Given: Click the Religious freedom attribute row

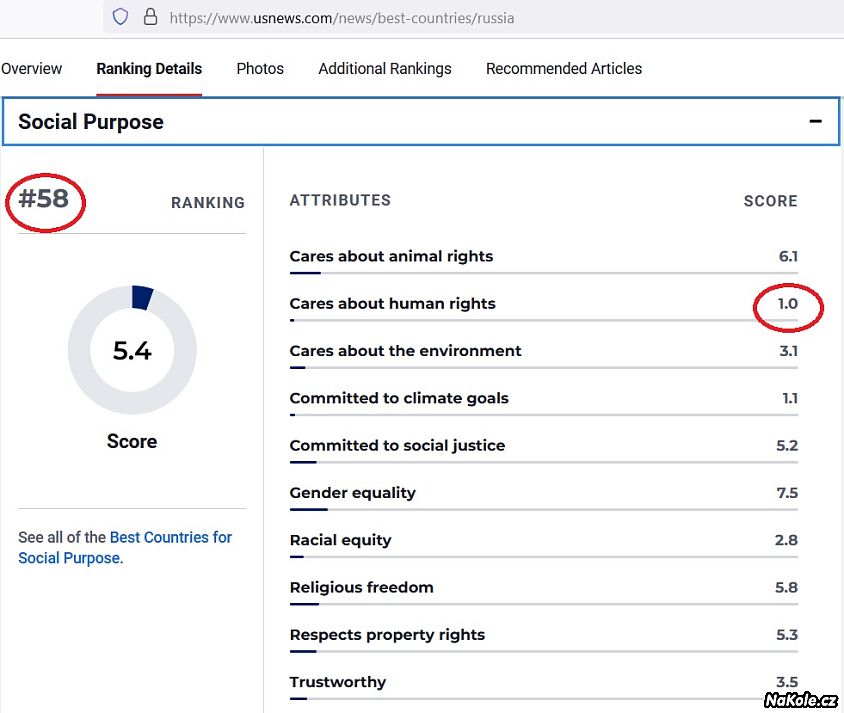Looking at the screenshot, I should point(361,587).
